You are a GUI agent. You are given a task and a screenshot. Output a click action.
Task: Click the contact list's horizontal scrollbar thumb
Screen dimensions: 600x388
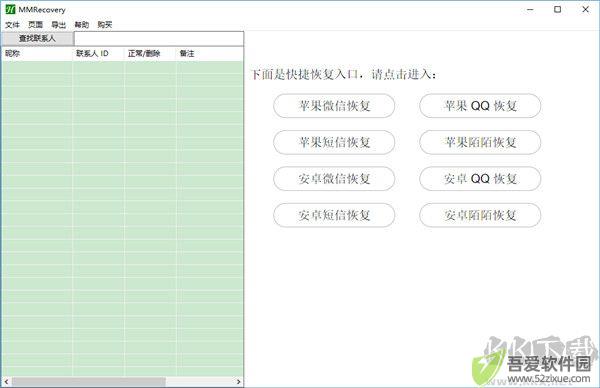tap(89, 381)
